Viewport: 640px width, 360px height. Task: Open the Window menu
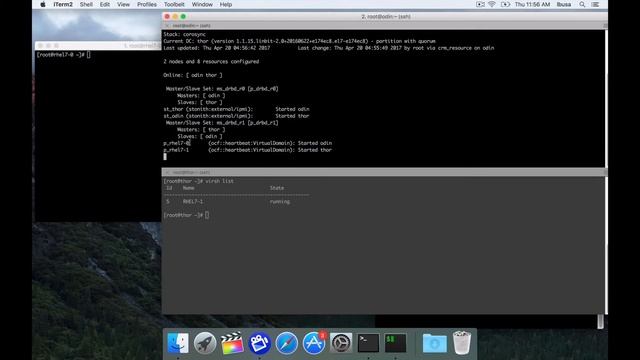click(x=202, y=4)
